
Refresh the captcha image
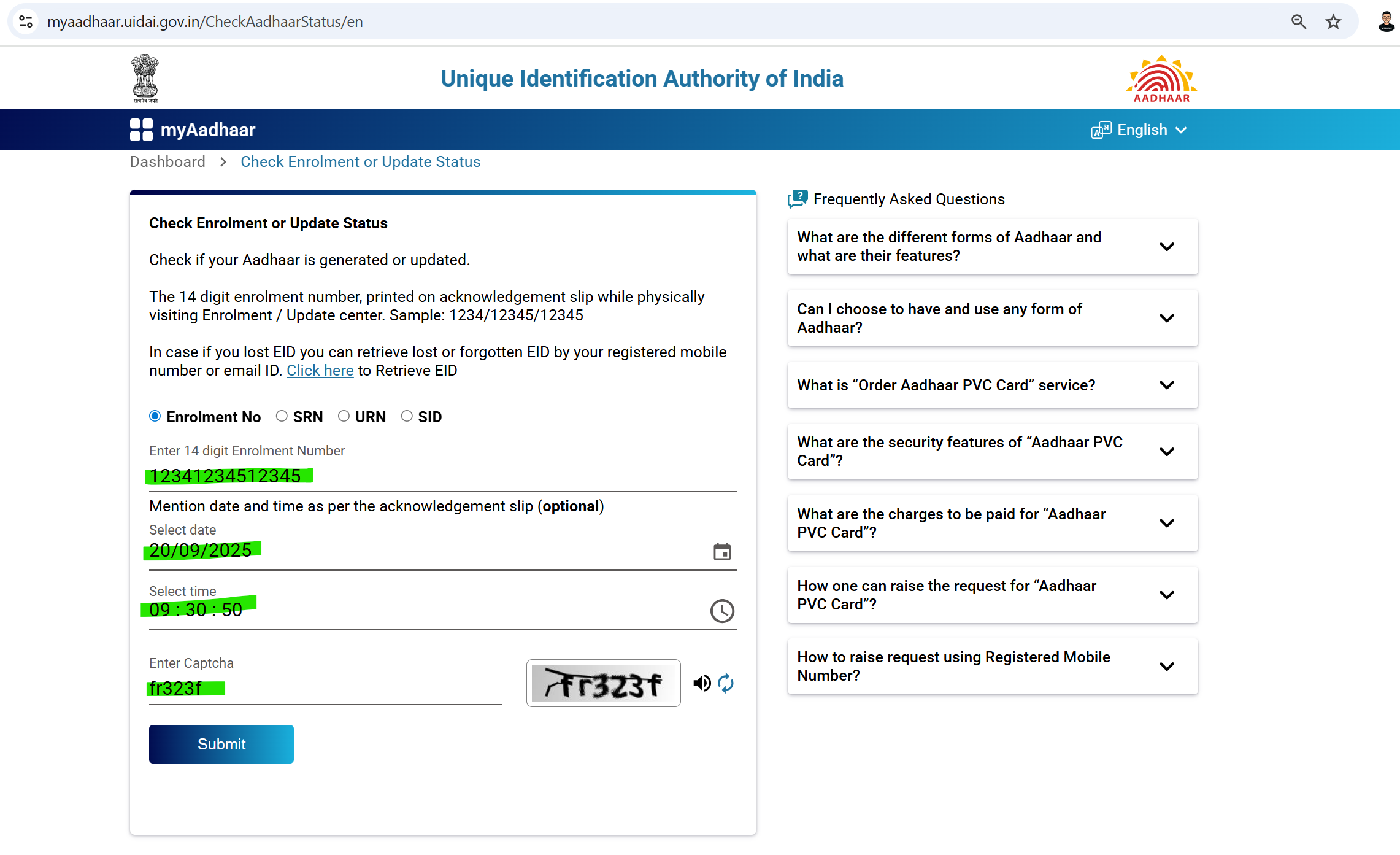click(x=726, y=683)
